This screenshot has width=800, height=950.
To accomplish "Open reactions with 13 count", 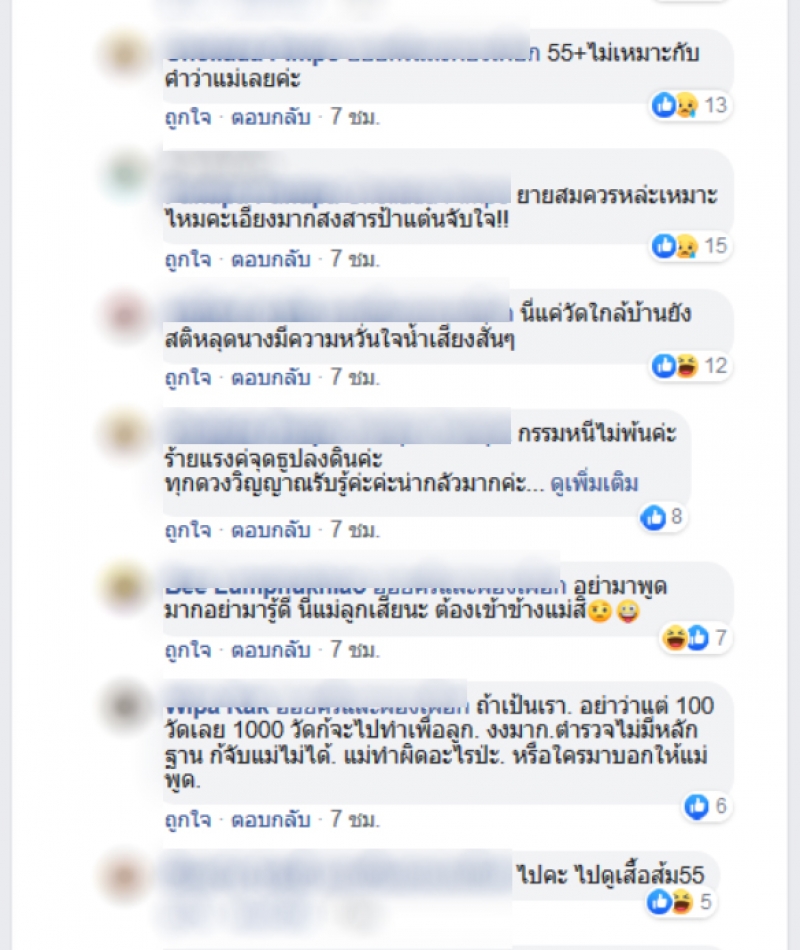I will [690, 105].
